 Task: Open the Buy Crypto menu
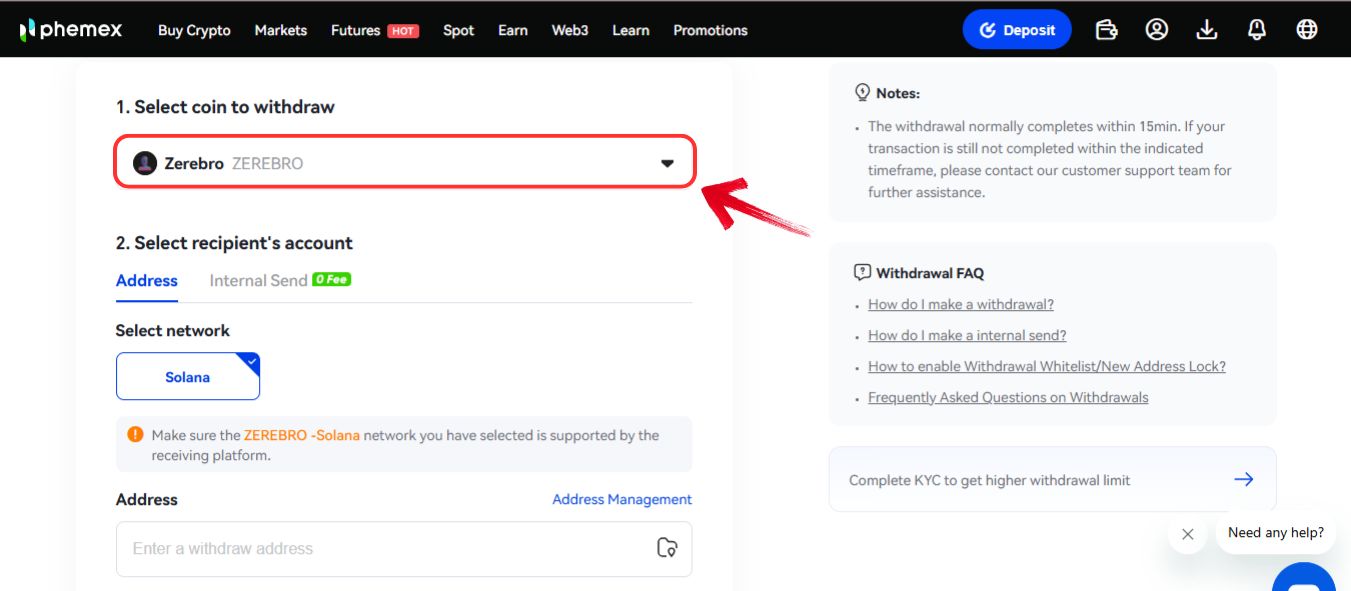click(194, 30)
